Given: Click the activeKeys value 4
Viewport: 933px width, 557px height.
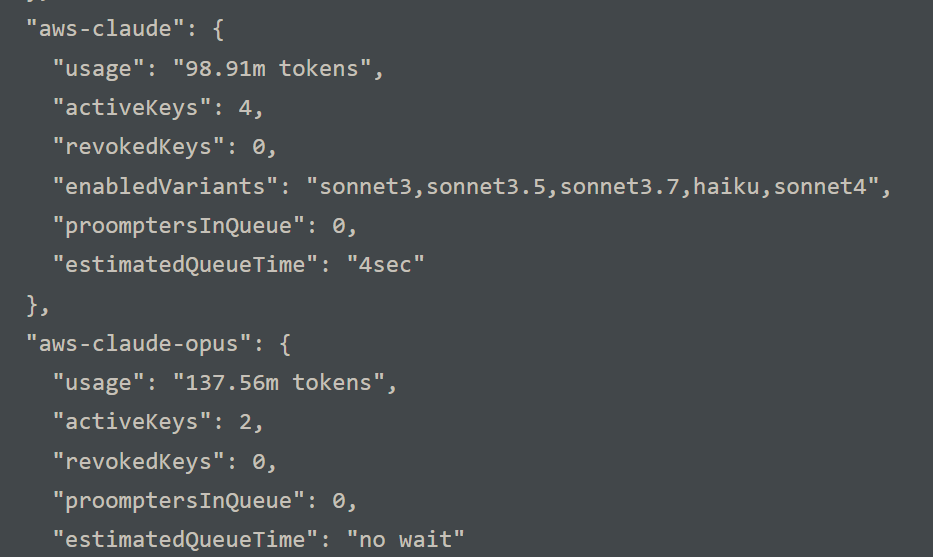Looking at the screenshot, I should tap(245, 108).
